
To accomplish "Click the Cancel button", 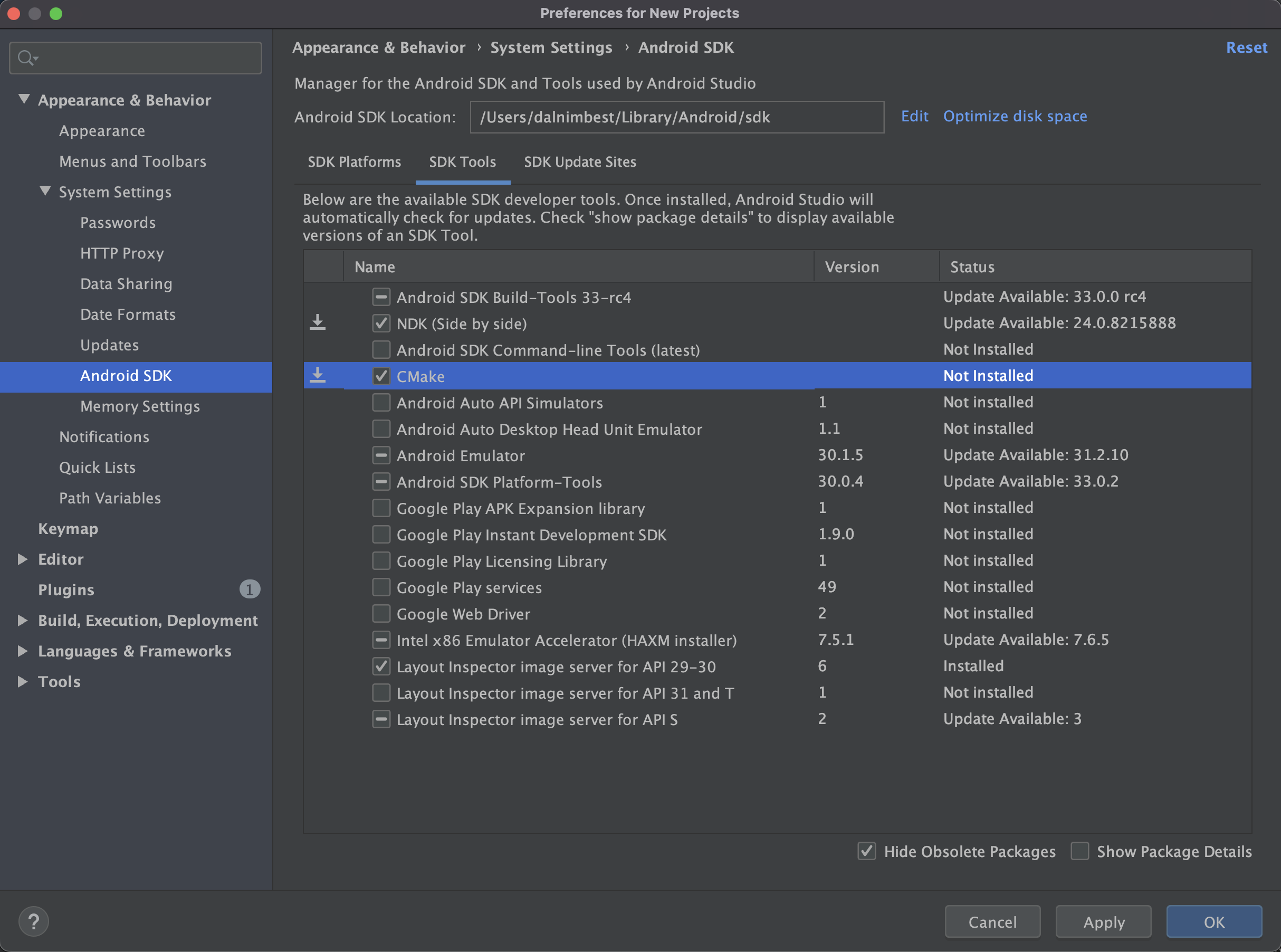I will pos(992,921).
